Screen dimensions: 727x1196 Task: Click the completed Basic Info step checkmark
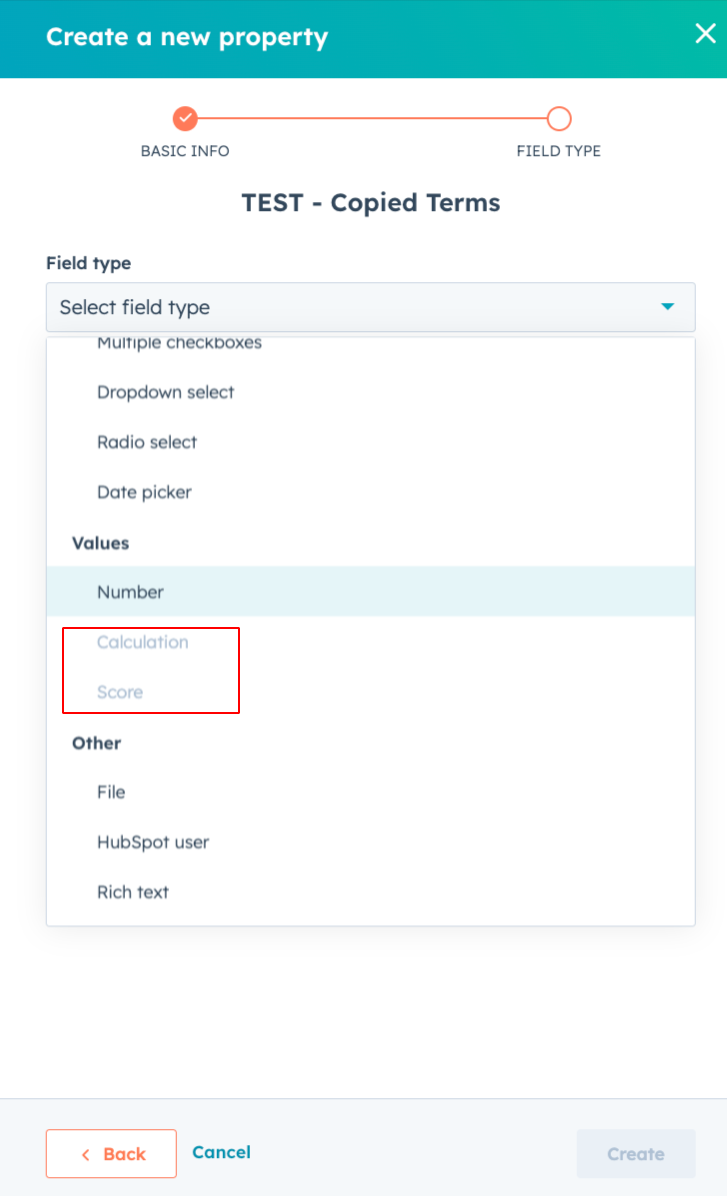tap(185, 117)
